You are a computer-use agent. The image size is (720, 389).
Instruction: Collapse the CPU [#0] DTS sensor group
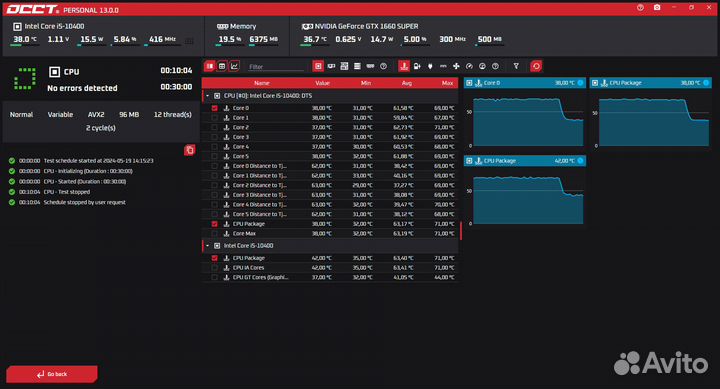click(x=208, y=96)
